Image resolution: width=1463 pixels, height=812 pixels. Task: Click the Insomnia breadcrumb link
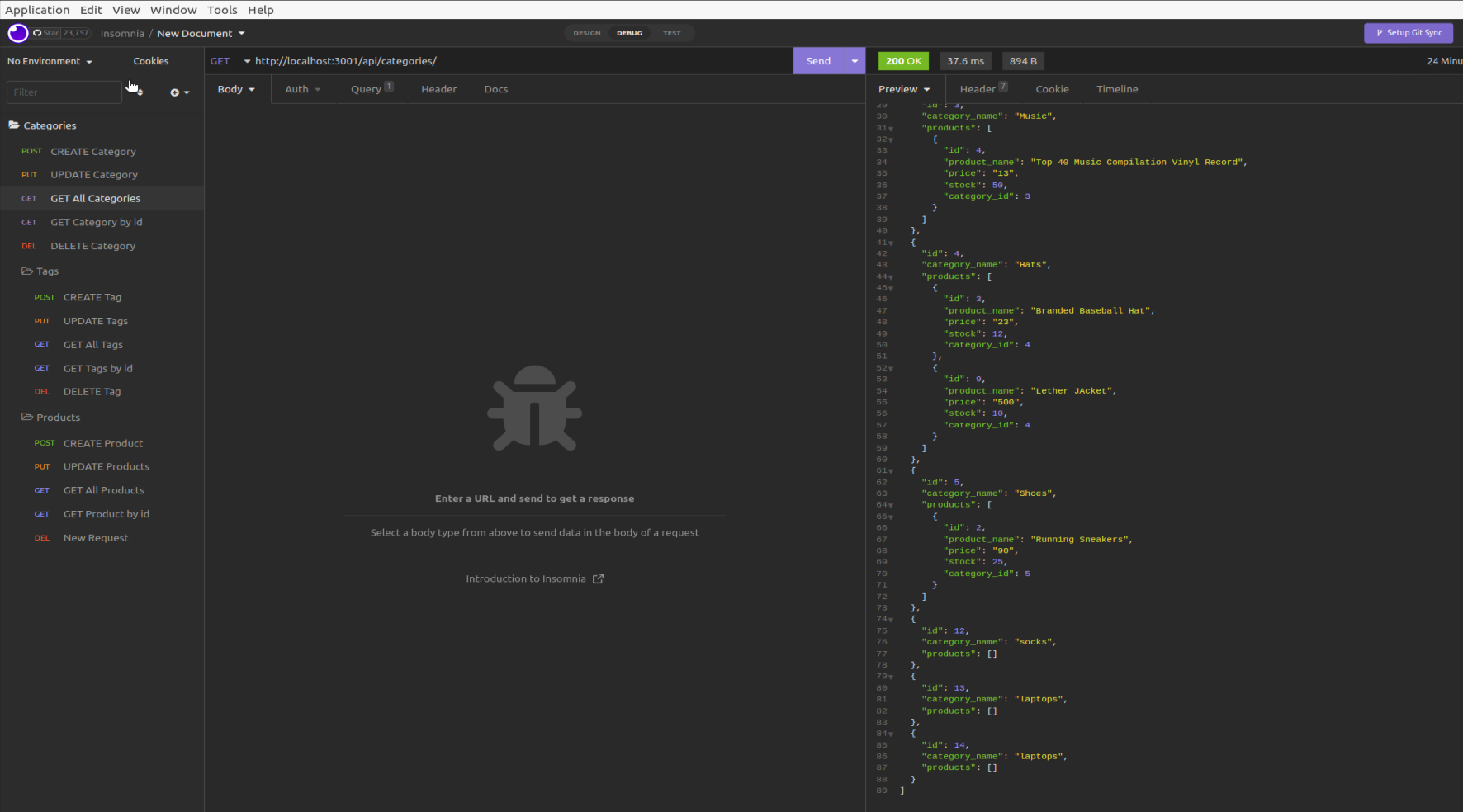click(x=122, y=33)
